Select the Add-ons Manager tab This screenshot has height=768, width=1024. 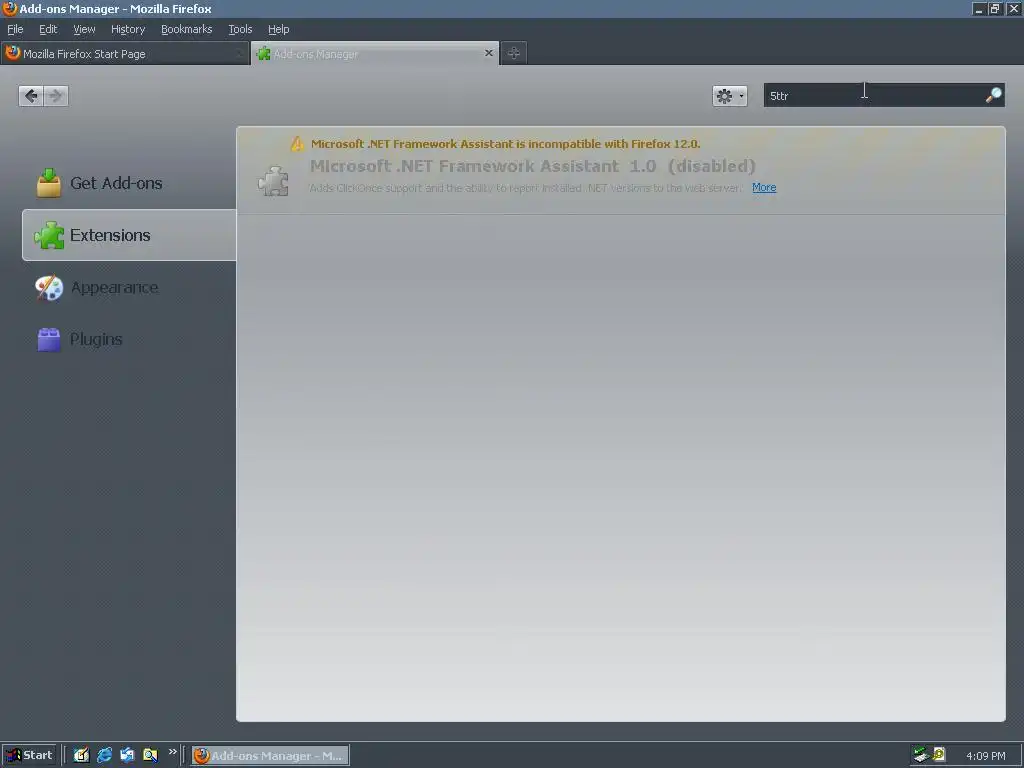coord(375,54)
